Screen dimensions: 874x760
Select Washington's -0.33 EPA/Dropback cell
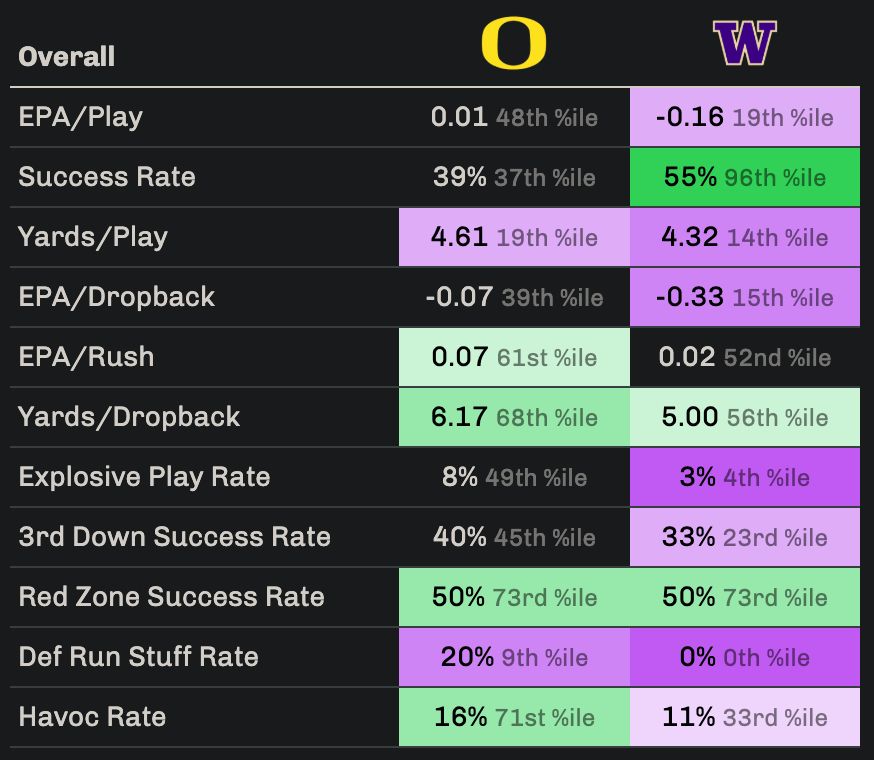click(x=745, y=297)
